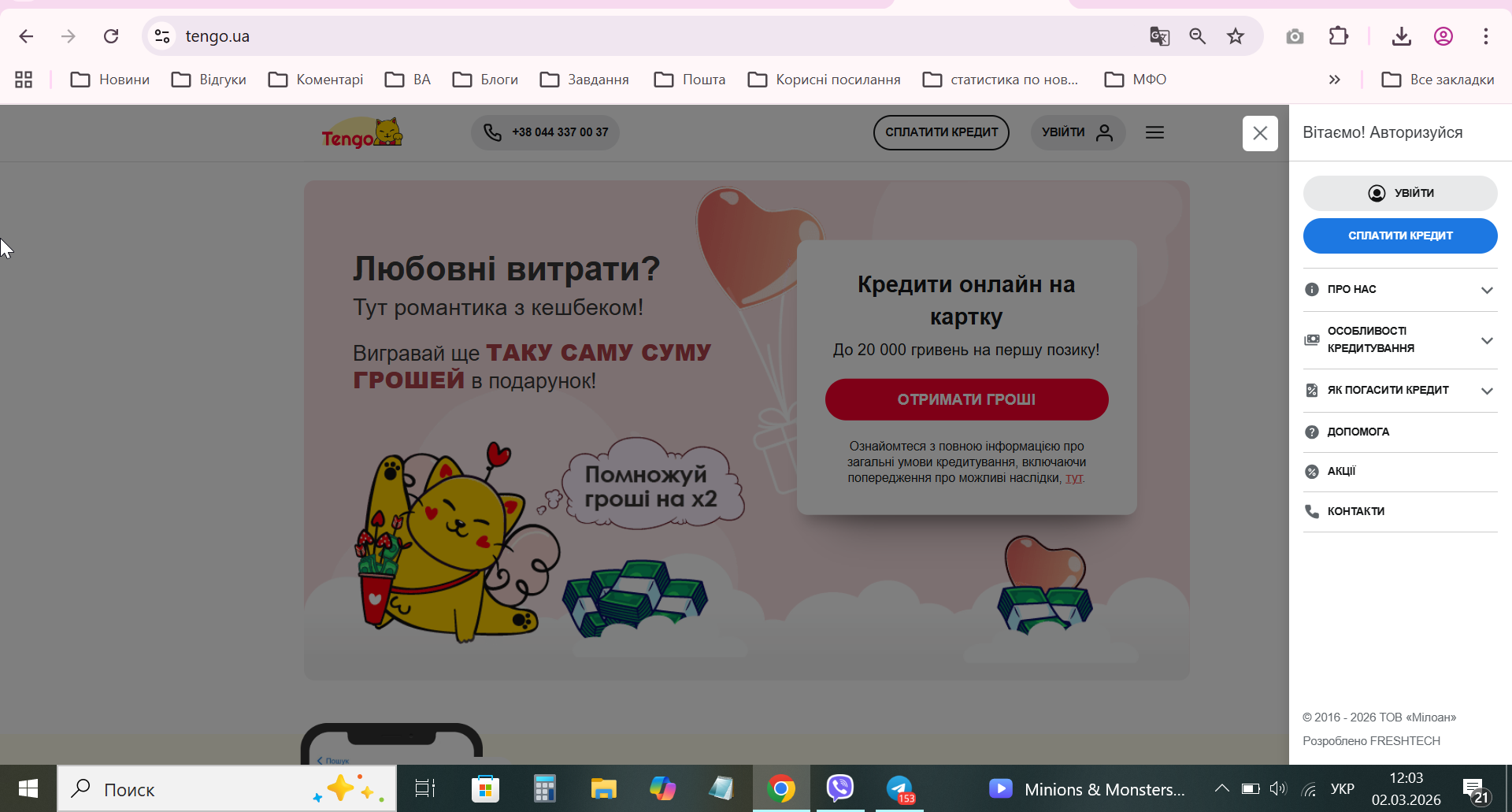
Task: Click УВІЙТИ button in side panel
Action: click(1400, 193)
